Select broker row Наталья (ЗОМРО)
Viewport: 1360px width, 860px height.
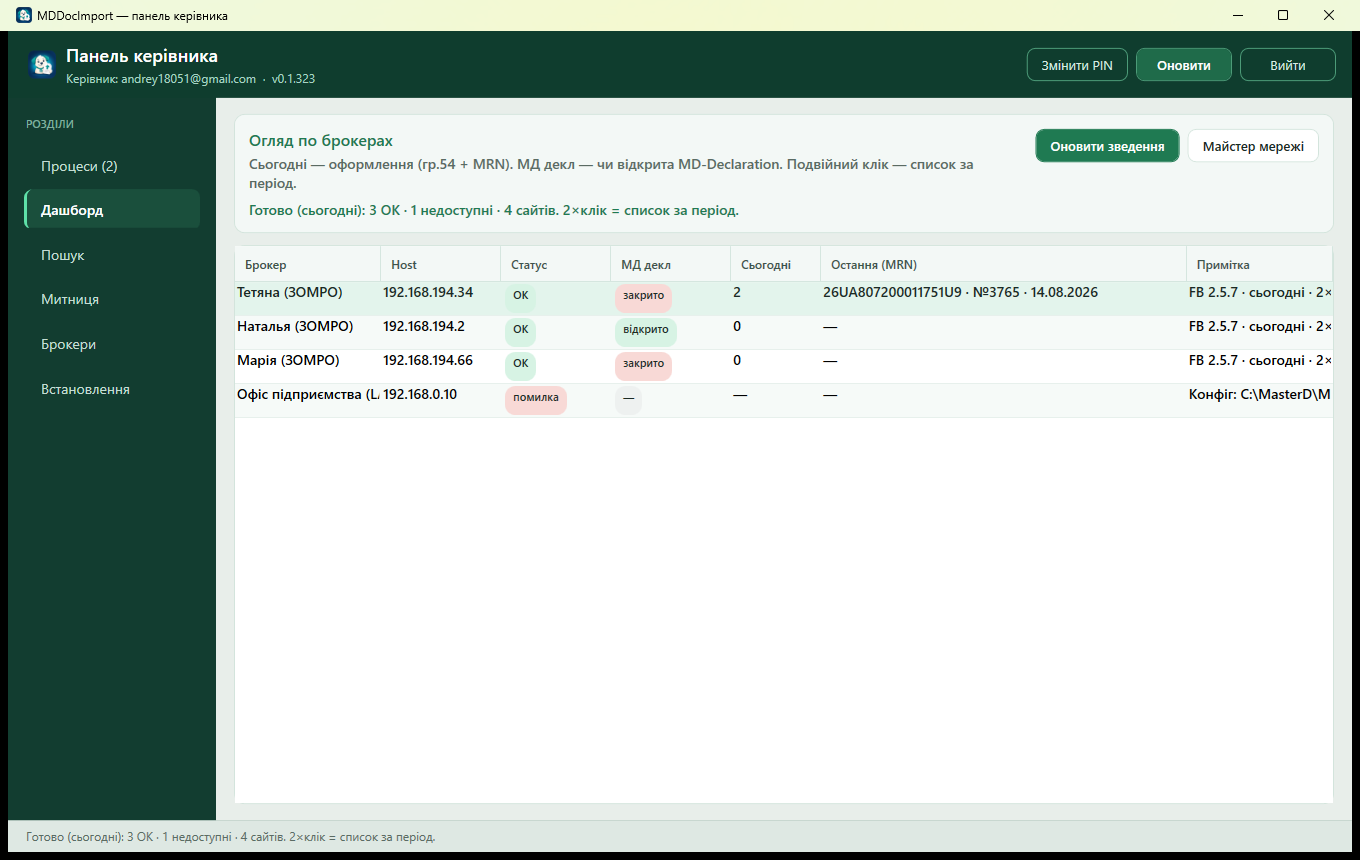click(784, 333)
